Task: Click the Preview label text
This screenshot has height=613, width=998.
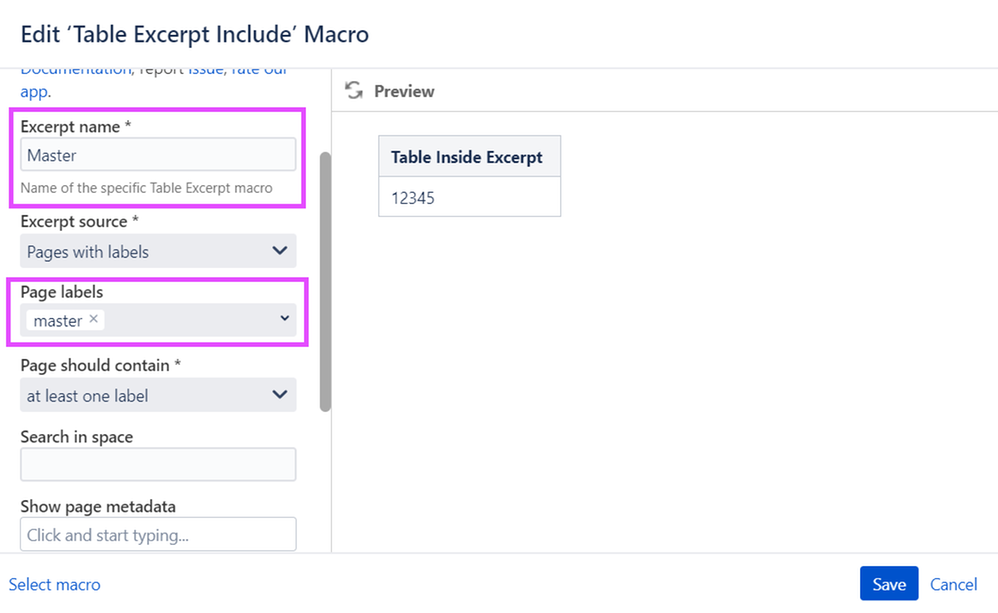Action: coord(404,91)
